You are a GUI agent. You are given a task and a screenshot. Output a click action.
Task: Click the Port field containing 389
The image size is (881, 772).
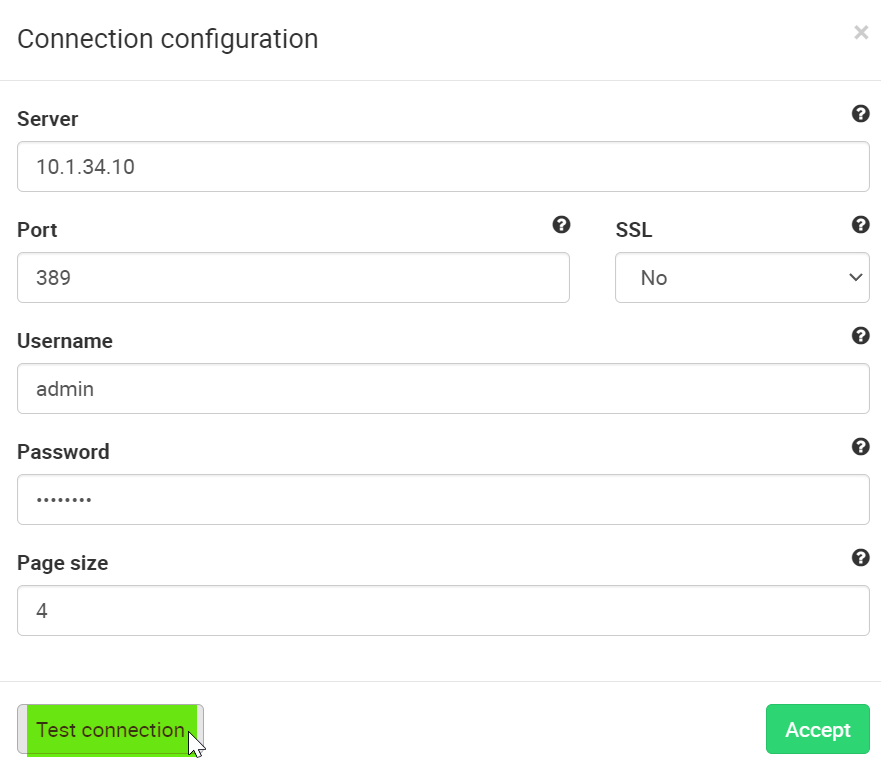coord(293,278)
